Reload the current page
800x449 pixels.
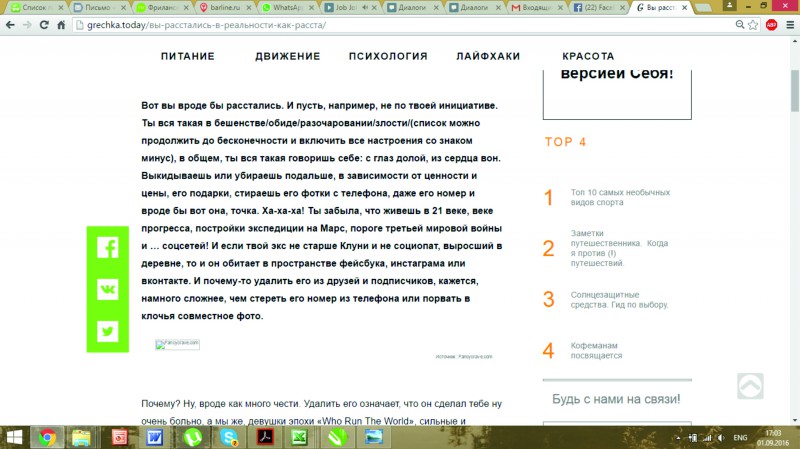tap(44, 24)
